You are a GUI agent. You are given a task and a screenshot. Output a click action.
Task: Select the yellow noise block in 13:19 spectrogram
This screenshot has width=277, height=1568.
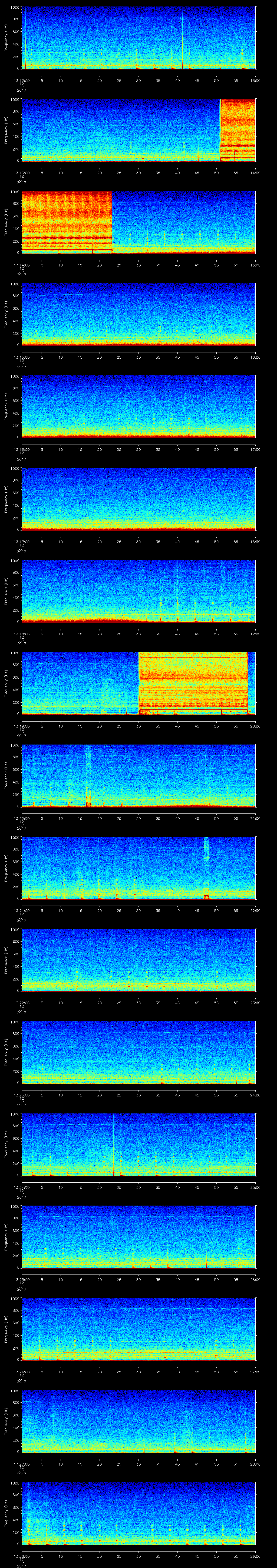click(193, 682)
